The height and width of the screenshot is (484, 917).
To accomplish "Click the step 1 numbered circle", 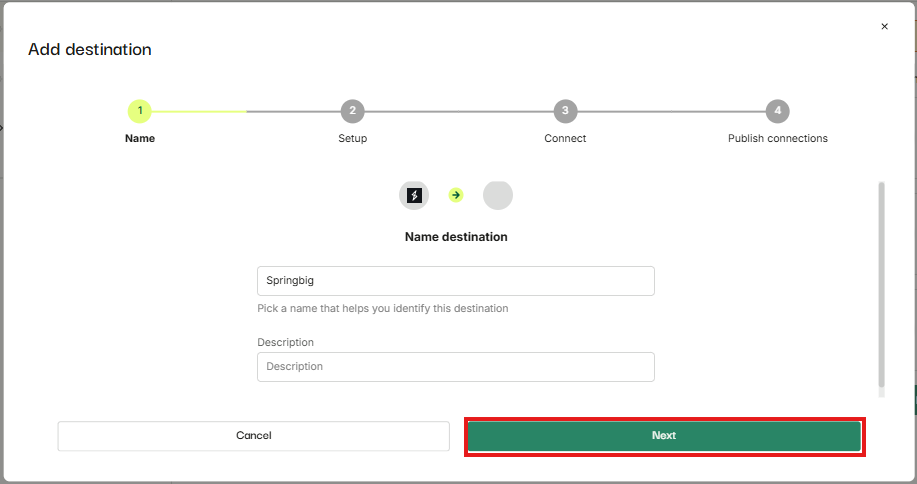I will pos(140,111).
